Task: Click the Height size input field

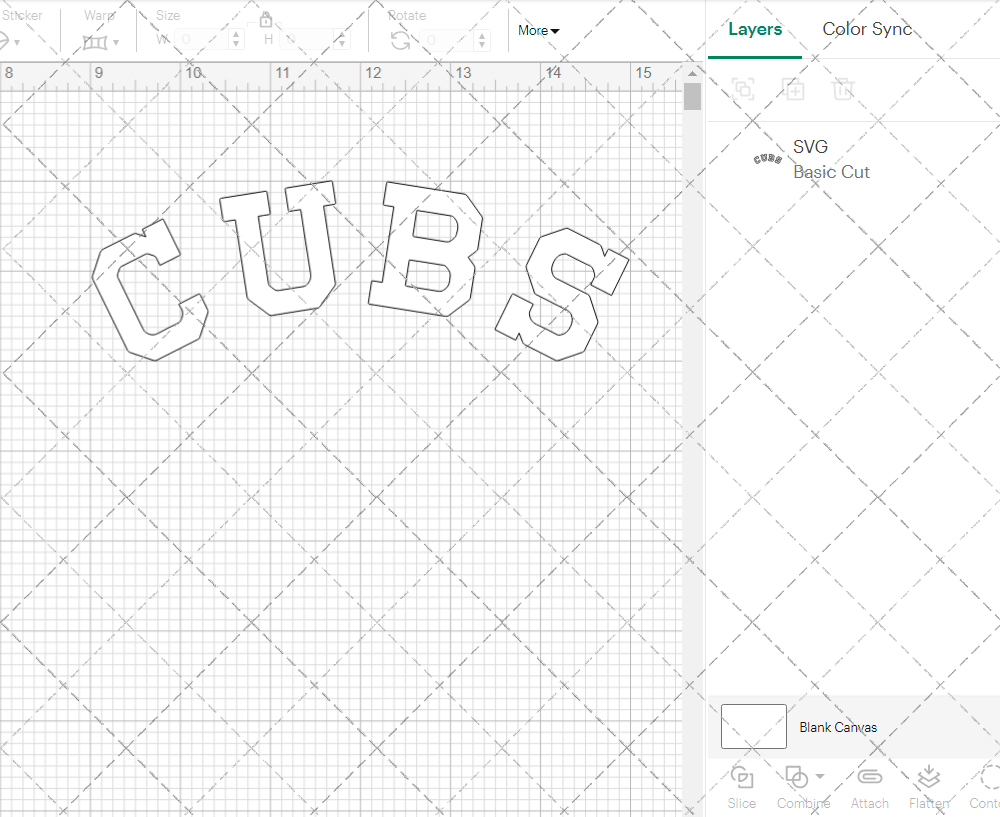Action: [306, 40]
